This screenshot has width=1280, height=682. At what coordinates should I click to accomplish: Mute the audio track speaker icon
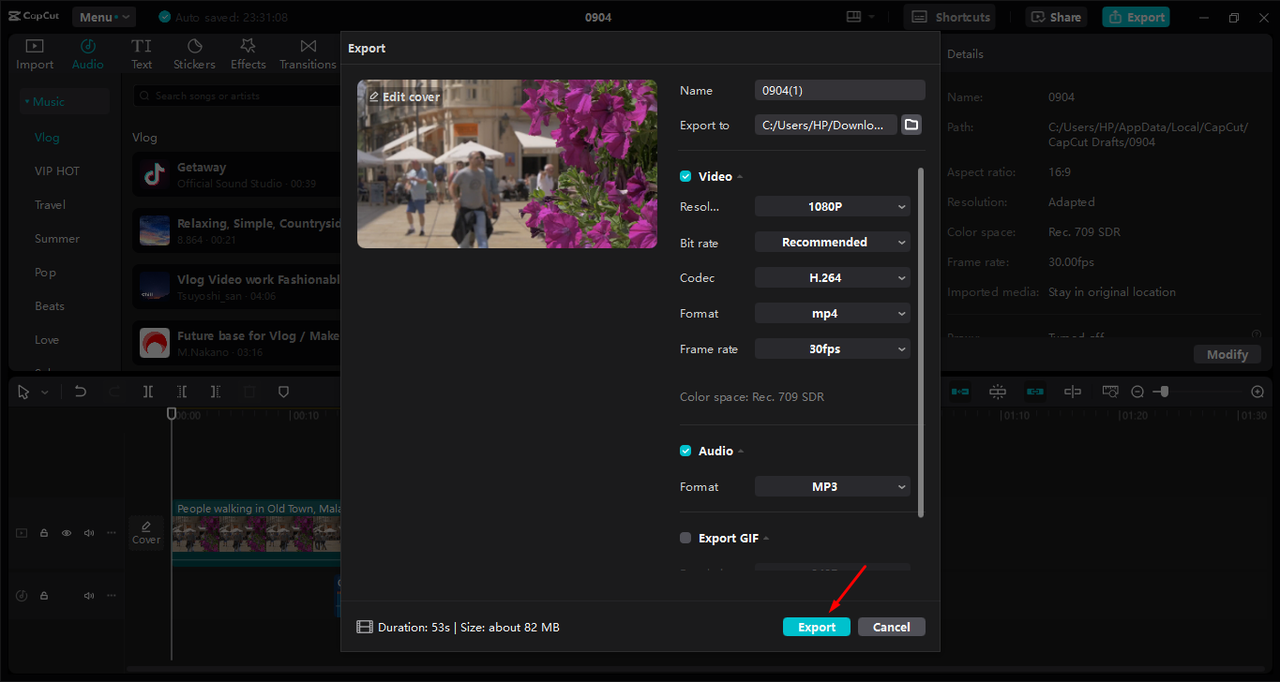point(89,595)
